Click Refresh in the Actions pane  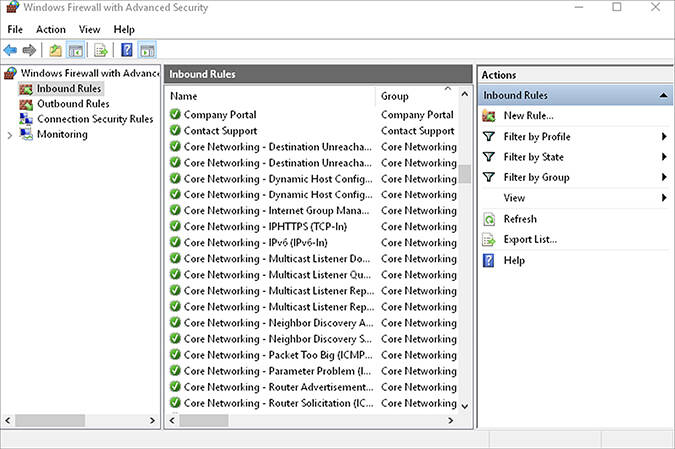[x=520, y=219]
